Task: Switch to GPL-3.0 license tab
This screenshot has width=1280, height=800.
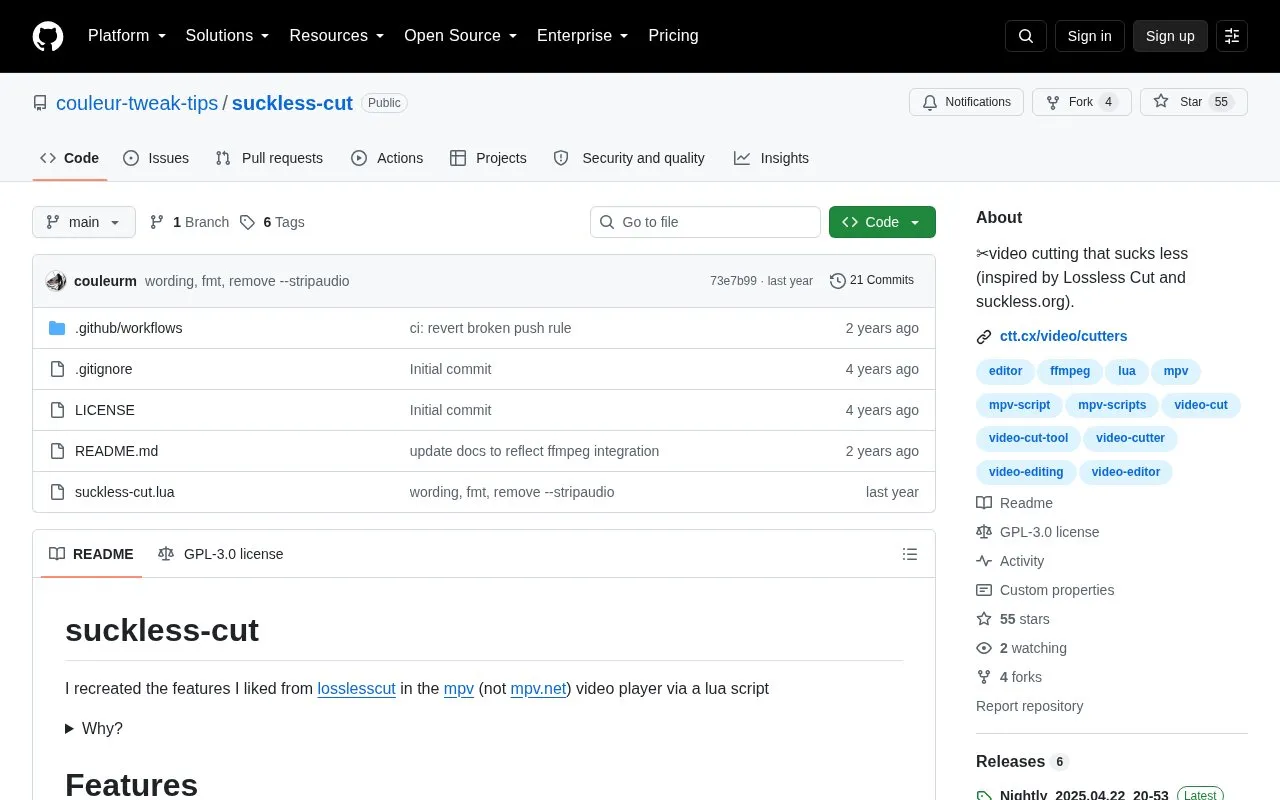Action: coord(221,554)
